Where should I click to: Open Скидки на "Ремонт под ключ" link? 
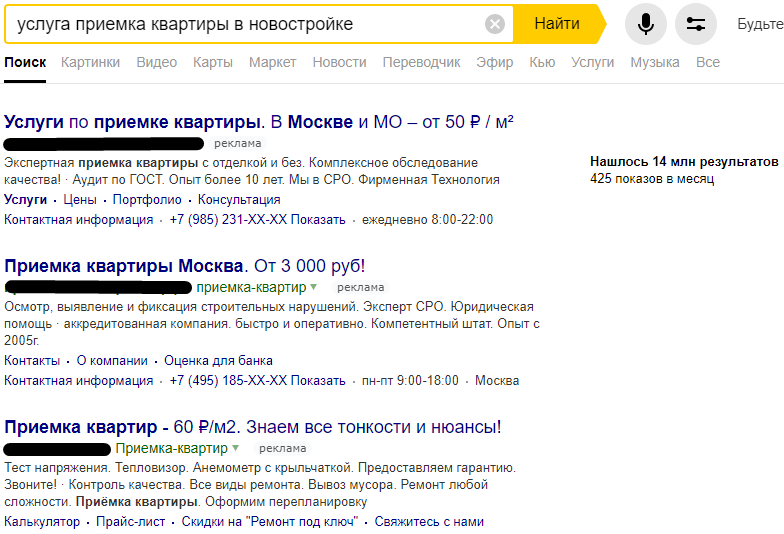[x=270, y=522]
